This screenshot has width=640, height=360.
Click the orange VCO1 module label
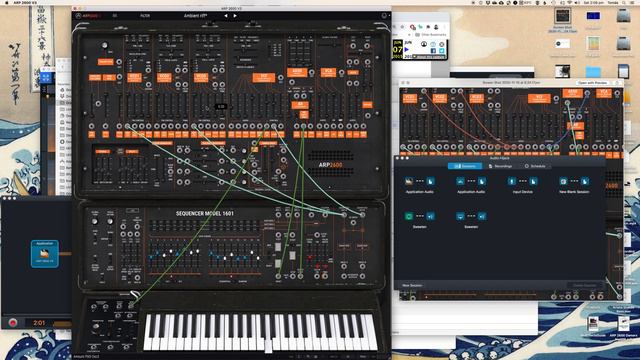(x=134, y=78)
